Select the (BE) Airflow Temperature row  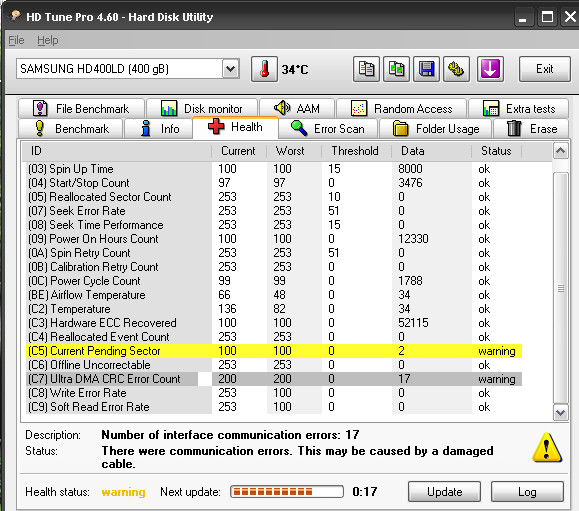point(275,295)
